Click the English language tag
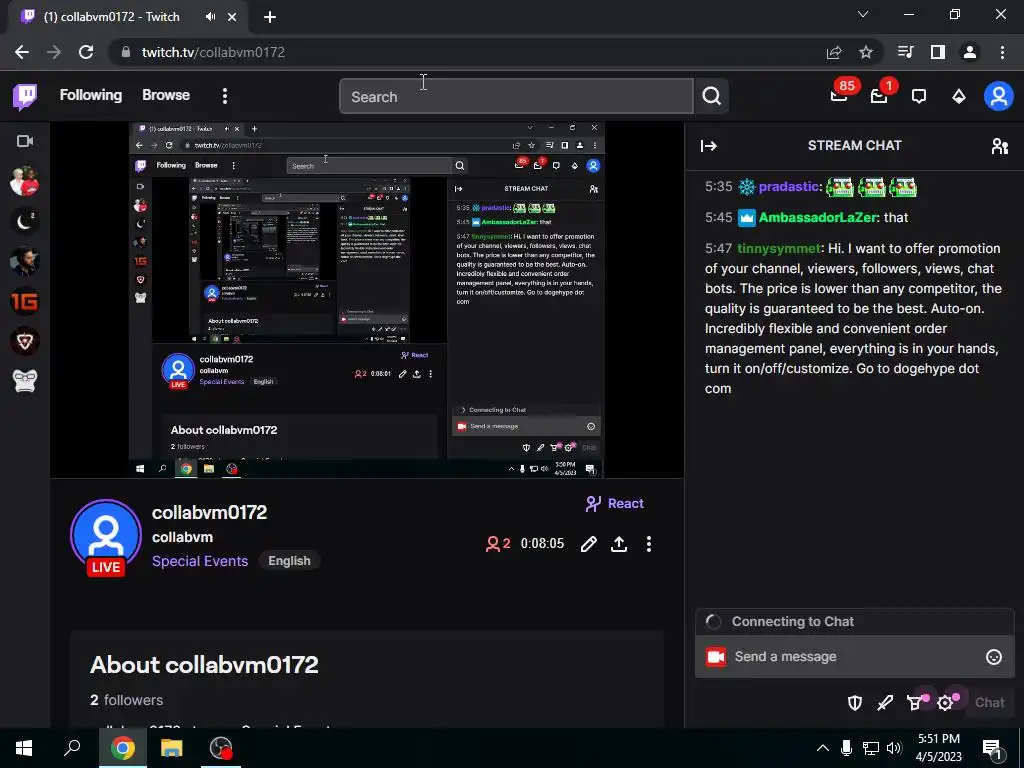 289,561
